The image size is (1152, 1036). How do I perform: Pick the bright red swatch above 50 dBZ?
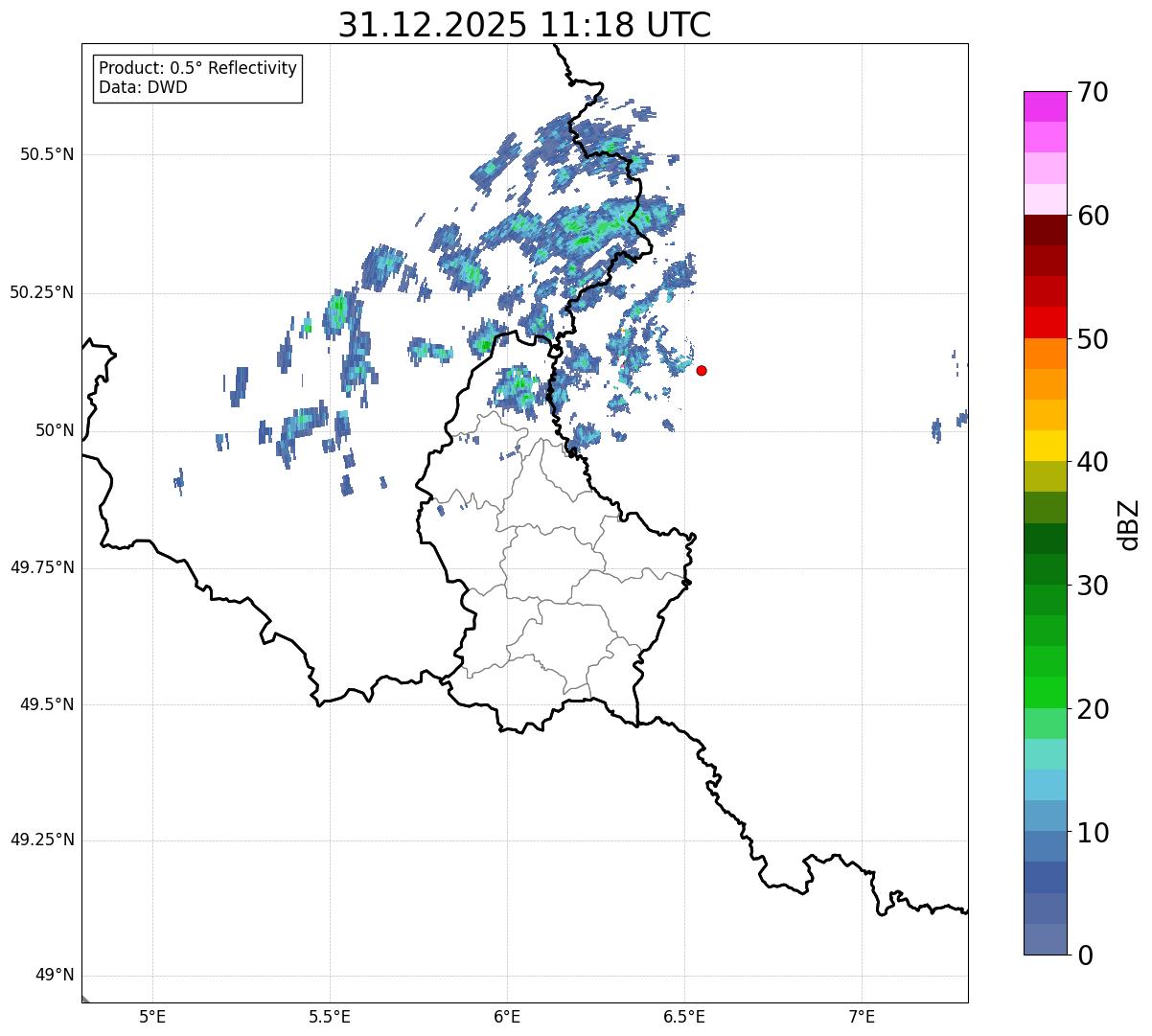pyautogui.click(x=1047, y=323)
